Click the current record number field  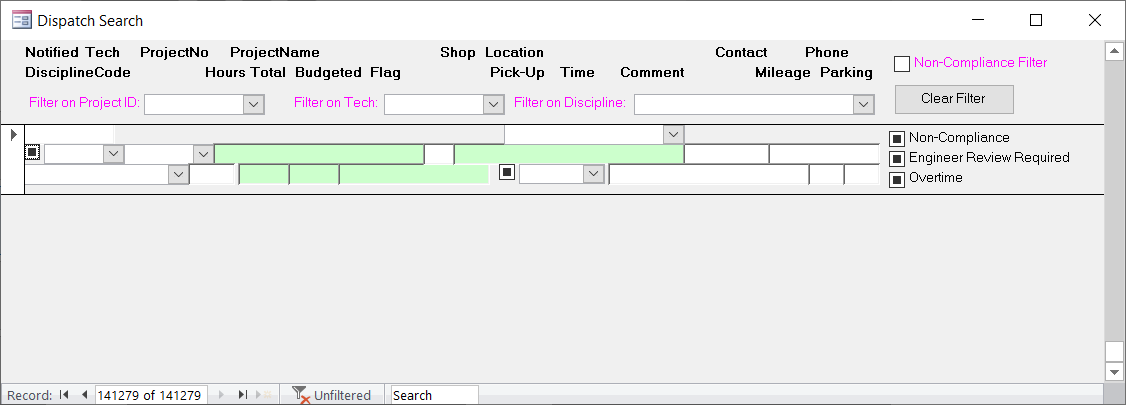(150, 395)
